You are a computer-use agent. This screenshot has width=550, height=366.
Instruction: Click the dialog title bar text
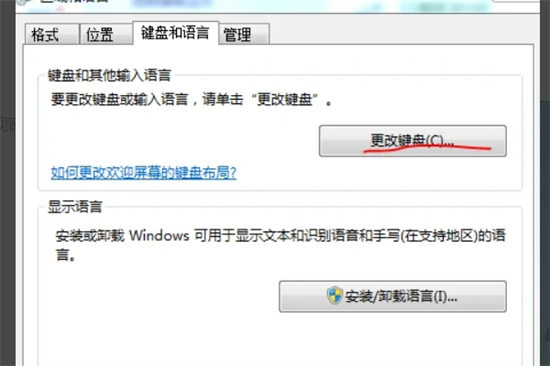click(x=74, y=1)
